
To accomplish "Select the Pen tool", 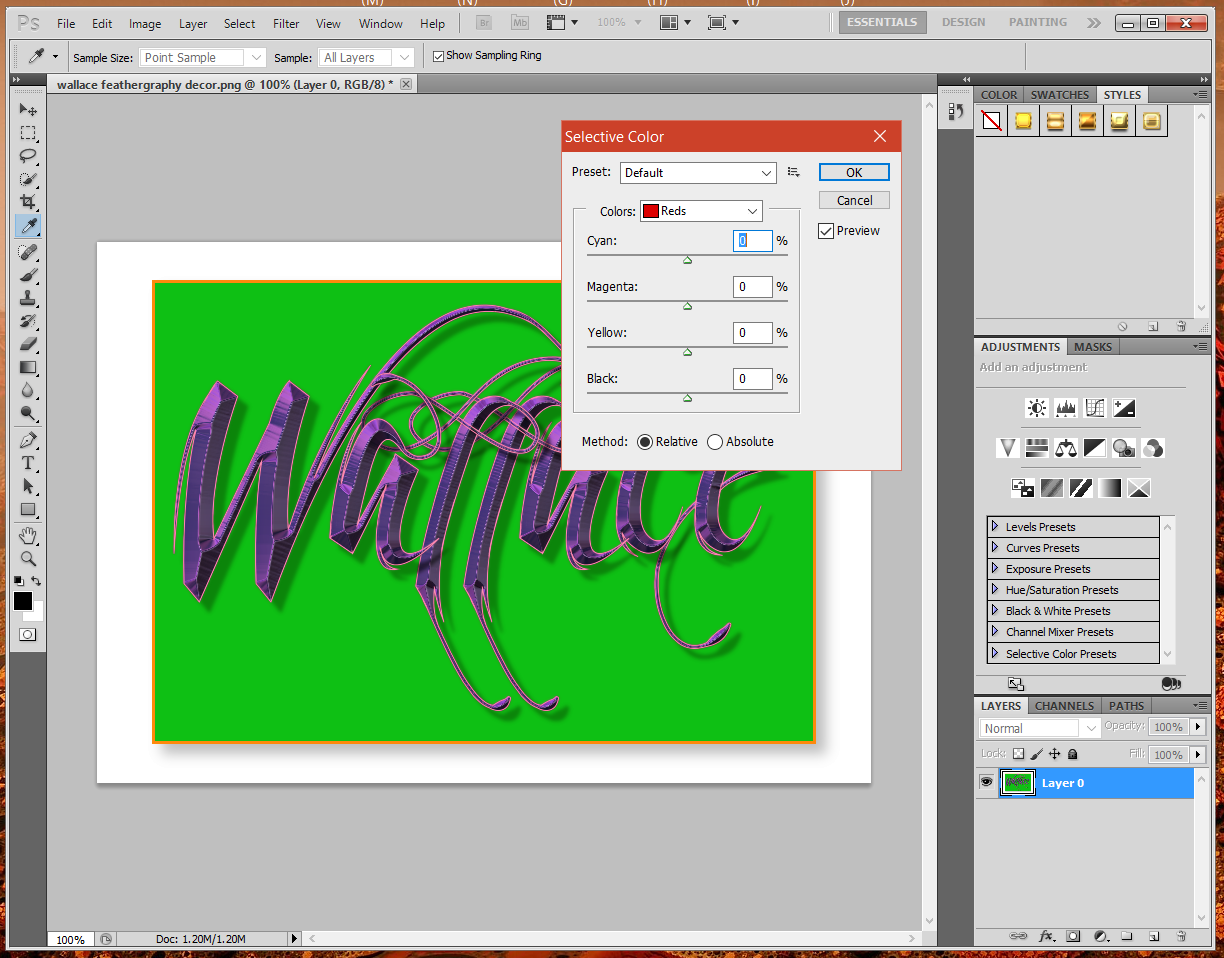I will click(28, 440).
